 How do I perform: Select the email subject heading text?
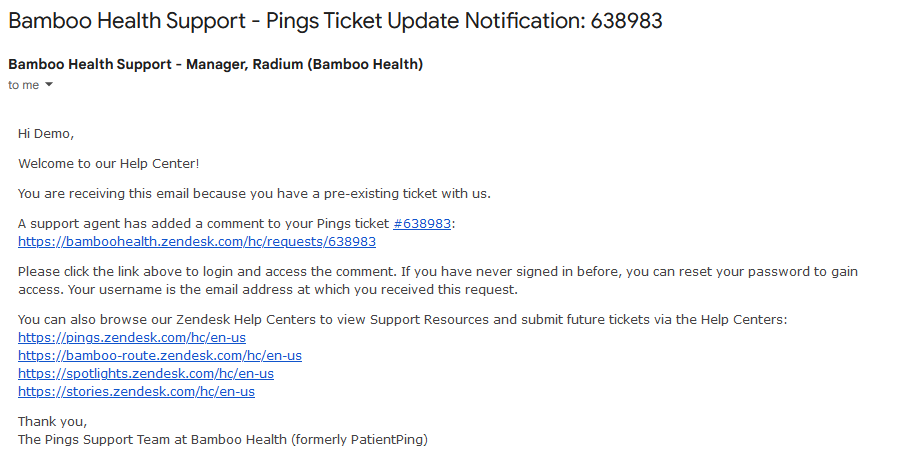tap(335, 21)
